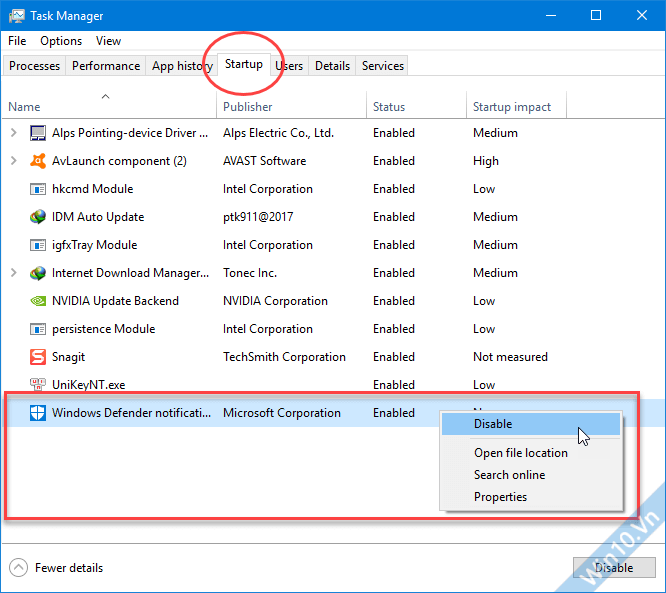Close the Task Manager window
666x593 pixels.
[x=642, y=16]
